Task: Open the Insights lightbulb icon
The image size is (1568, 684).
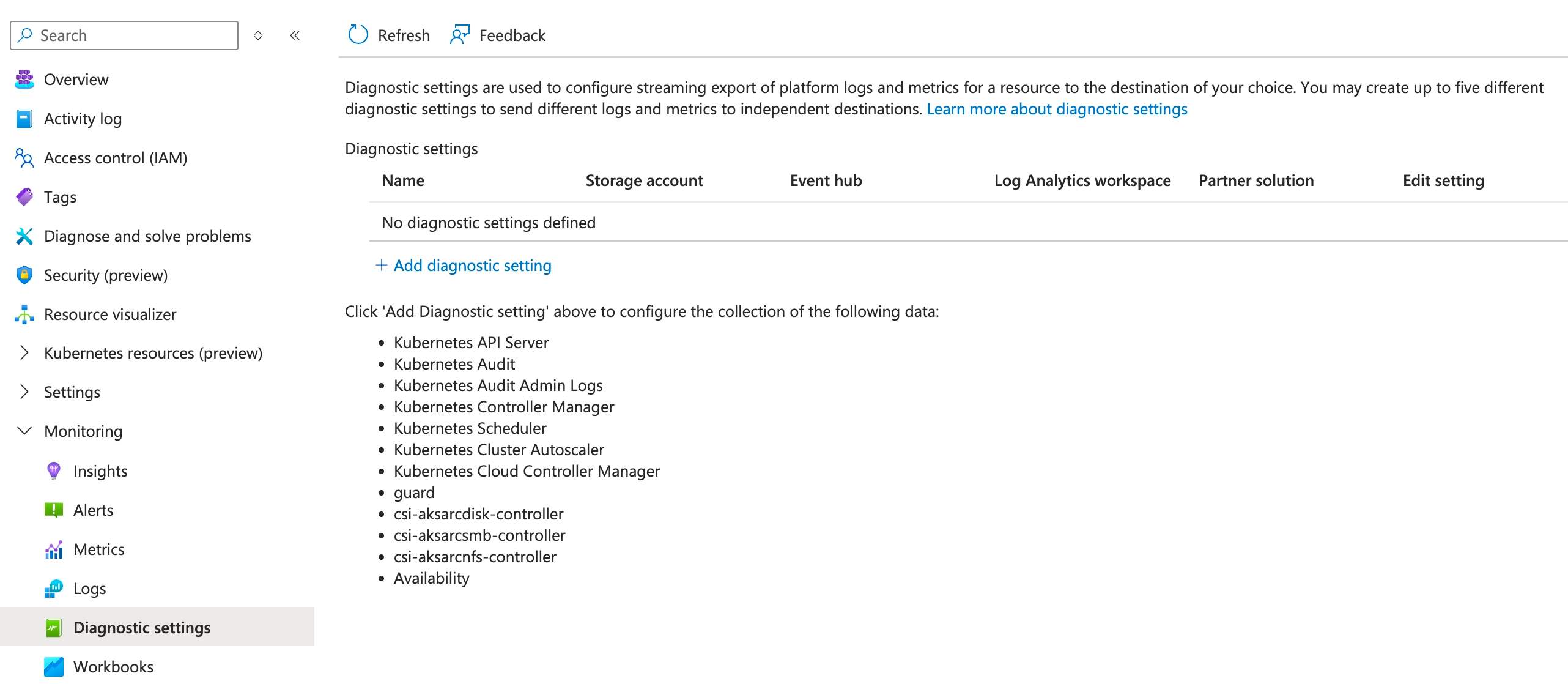Action: click(x=54, y=470)
